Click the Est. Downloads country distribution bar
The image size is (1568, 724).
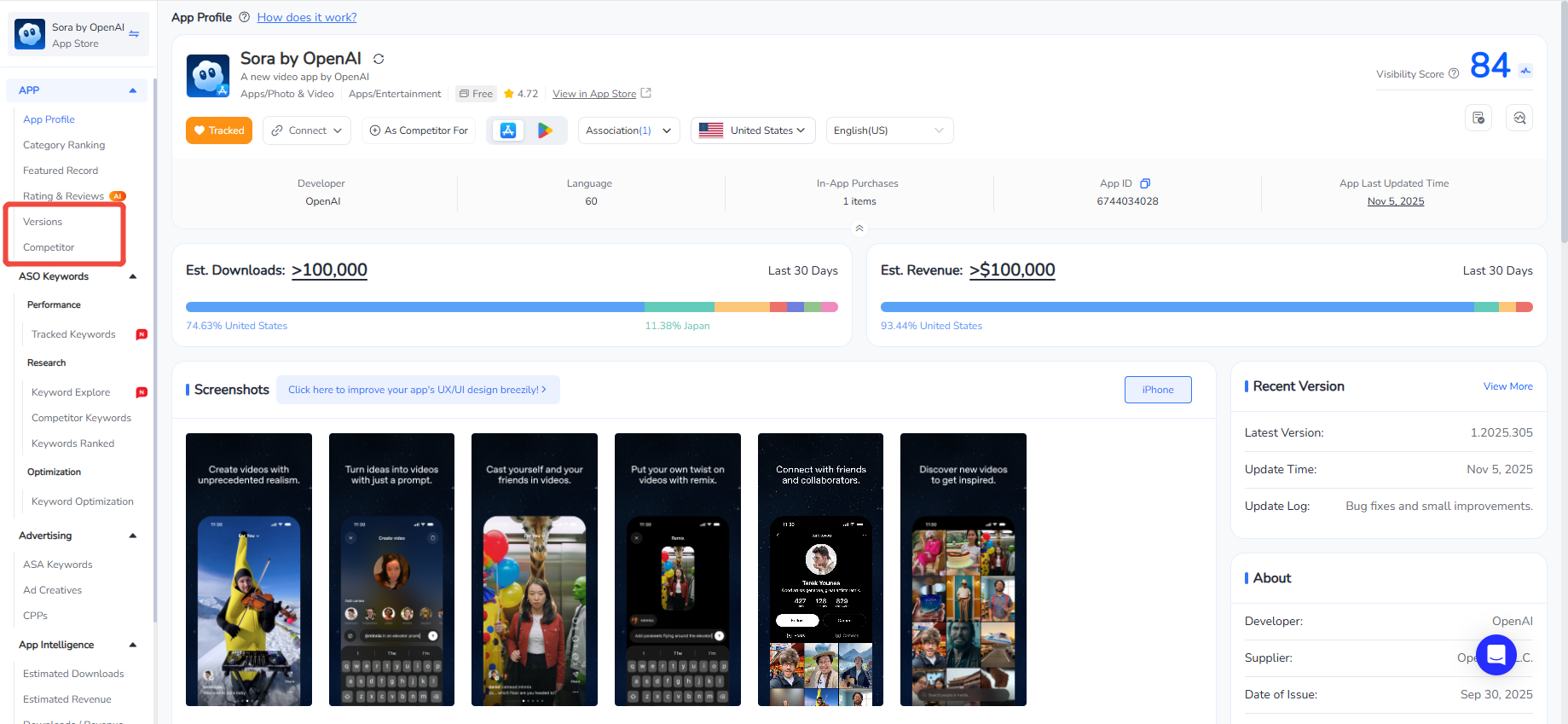[512, 307]
